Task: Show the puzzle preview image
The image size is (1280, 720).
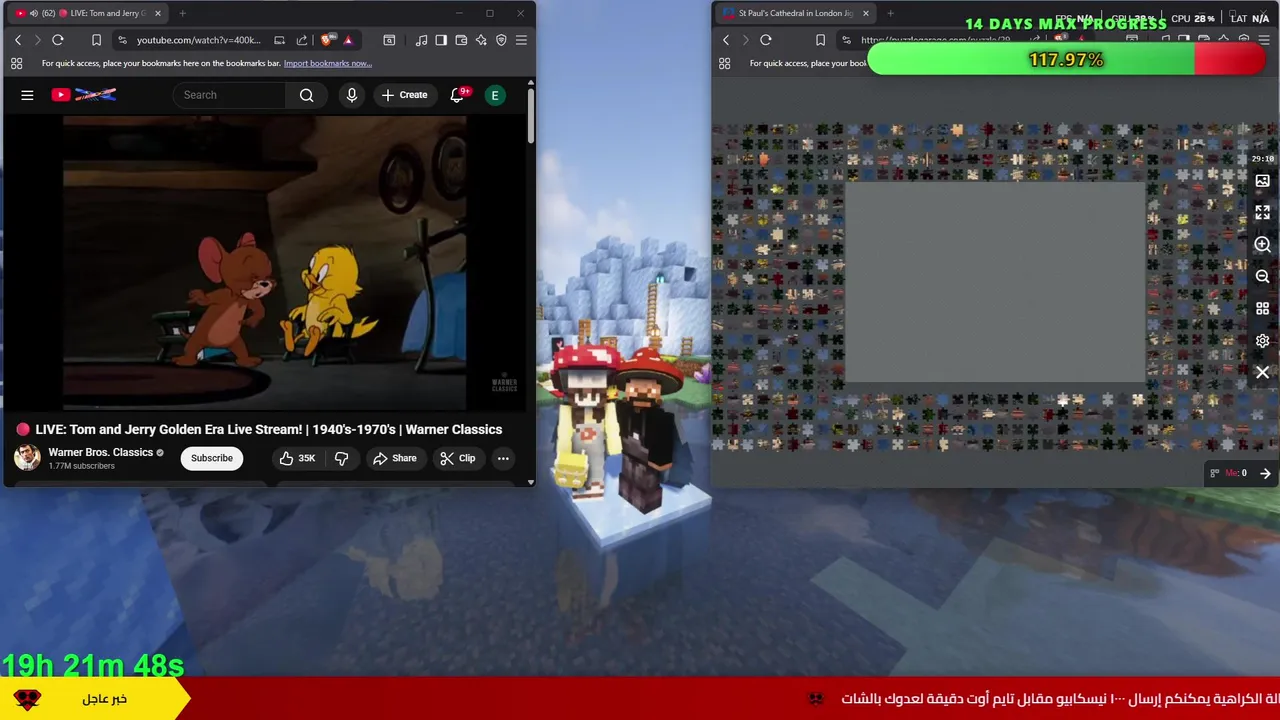Action: (1262, 181)
